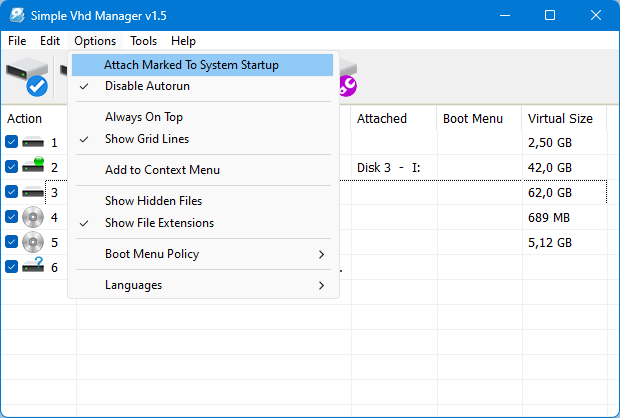
Task: Select the disc icon in row 4
Action: point(33,217)
